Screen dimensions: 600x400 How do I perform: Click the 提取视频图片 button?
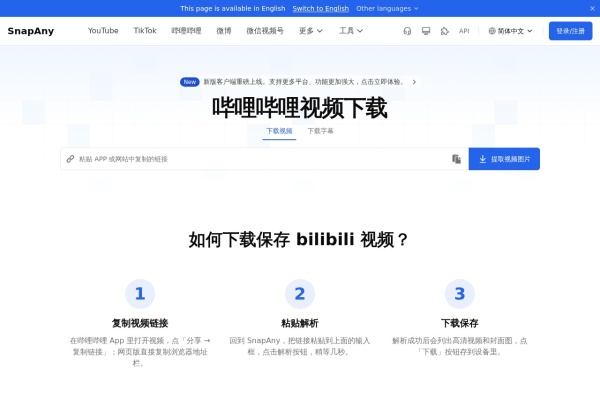(x=504, y=159)
